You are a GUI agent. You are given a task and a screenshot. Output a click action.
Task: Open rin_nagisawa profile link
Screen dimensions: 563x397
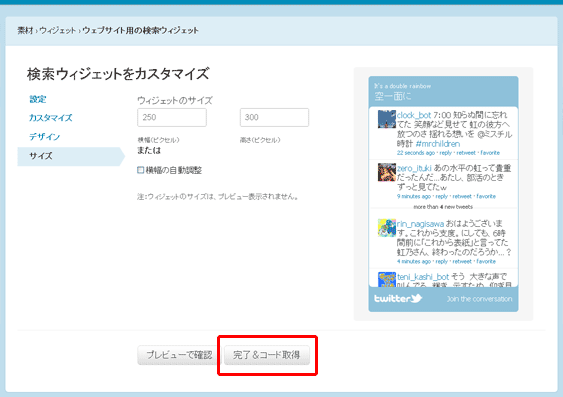click(420, 224)
